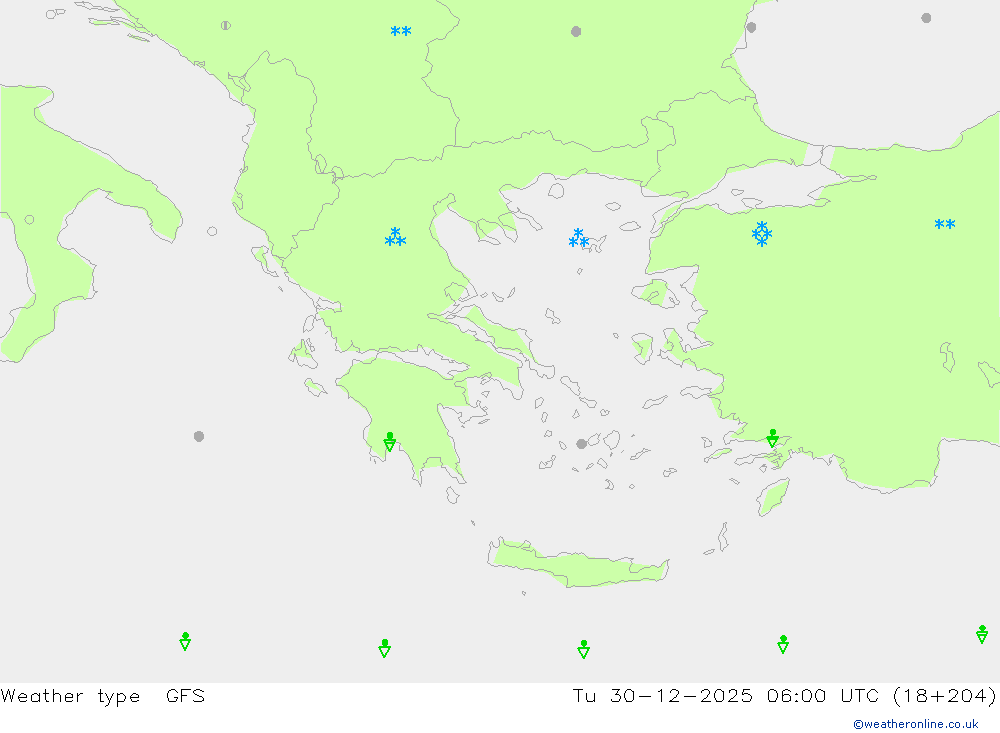This screenshot has height=733, width=1000.
Task: Click the second-from-right green shower in bottom row
Action: [783, 644]
